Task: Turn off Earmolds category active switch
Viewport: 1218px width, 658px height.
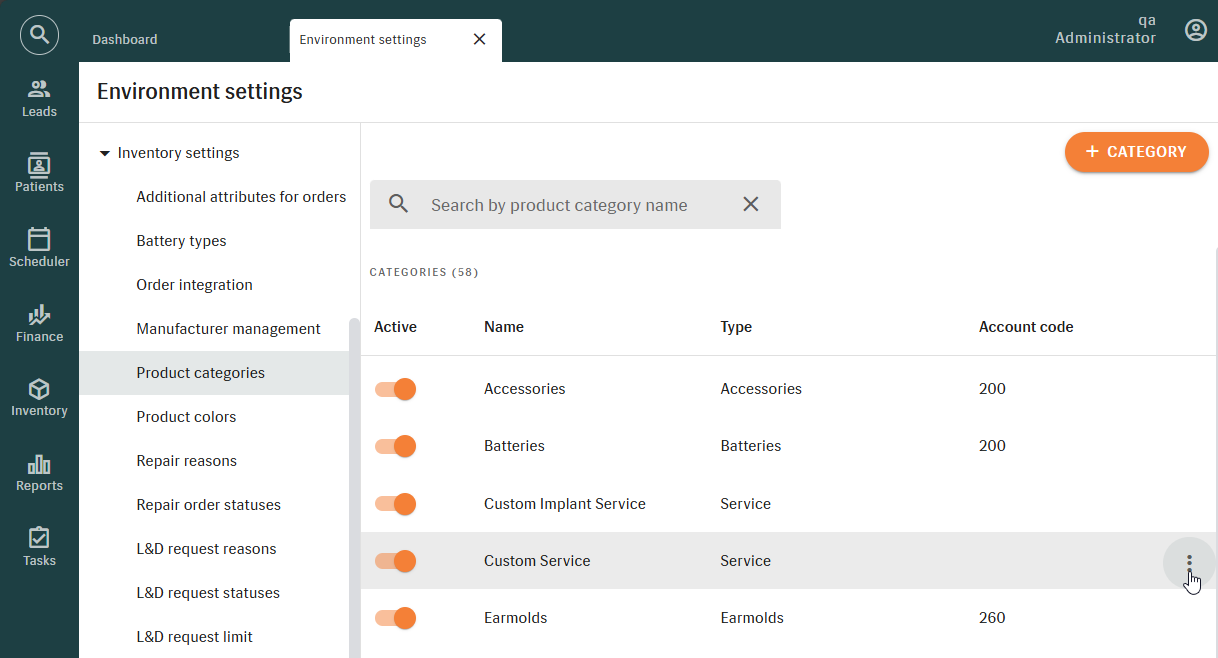Action: click(x=395, y=618)
